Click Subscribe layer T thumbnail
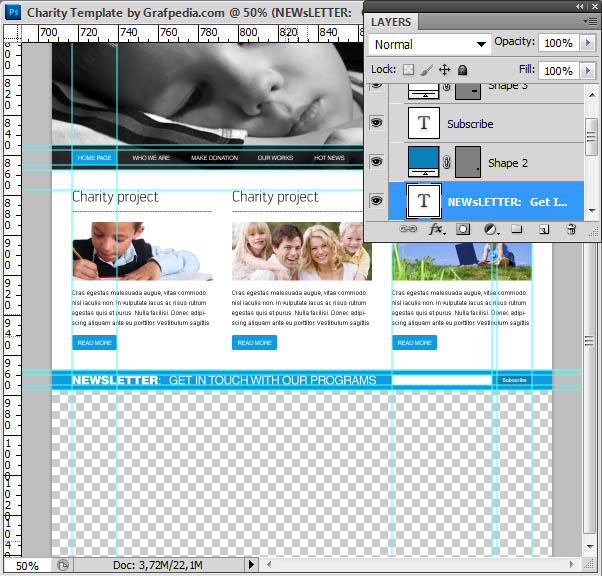Image resolution: width=602 pixels, height=576 pixels. [424, 123]
